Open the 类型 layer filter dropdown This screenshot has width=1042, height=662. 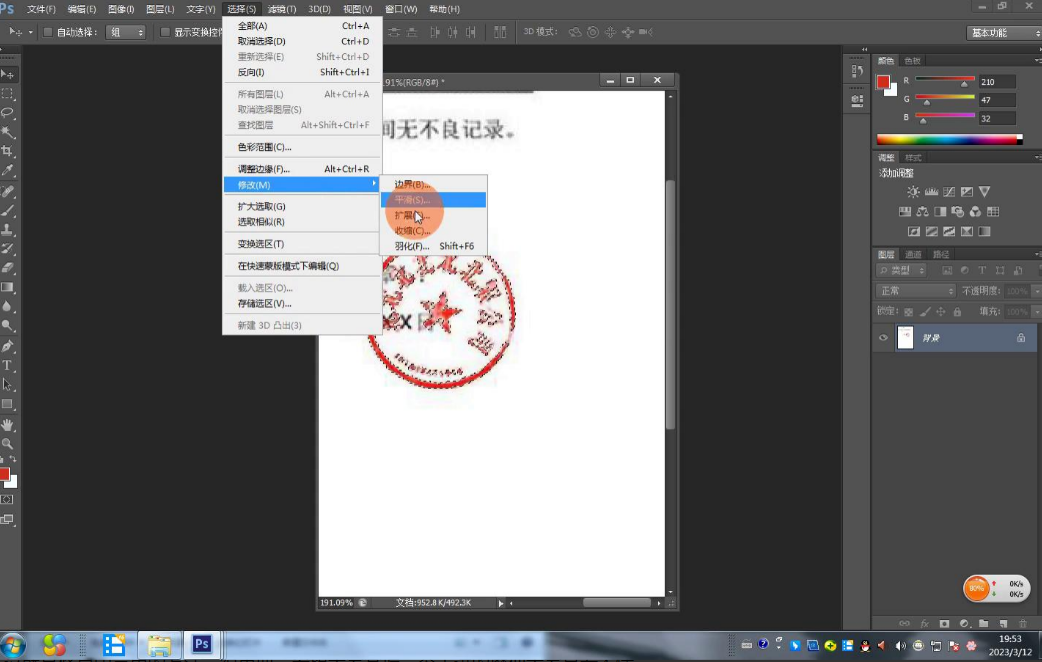tap(902, 271)
